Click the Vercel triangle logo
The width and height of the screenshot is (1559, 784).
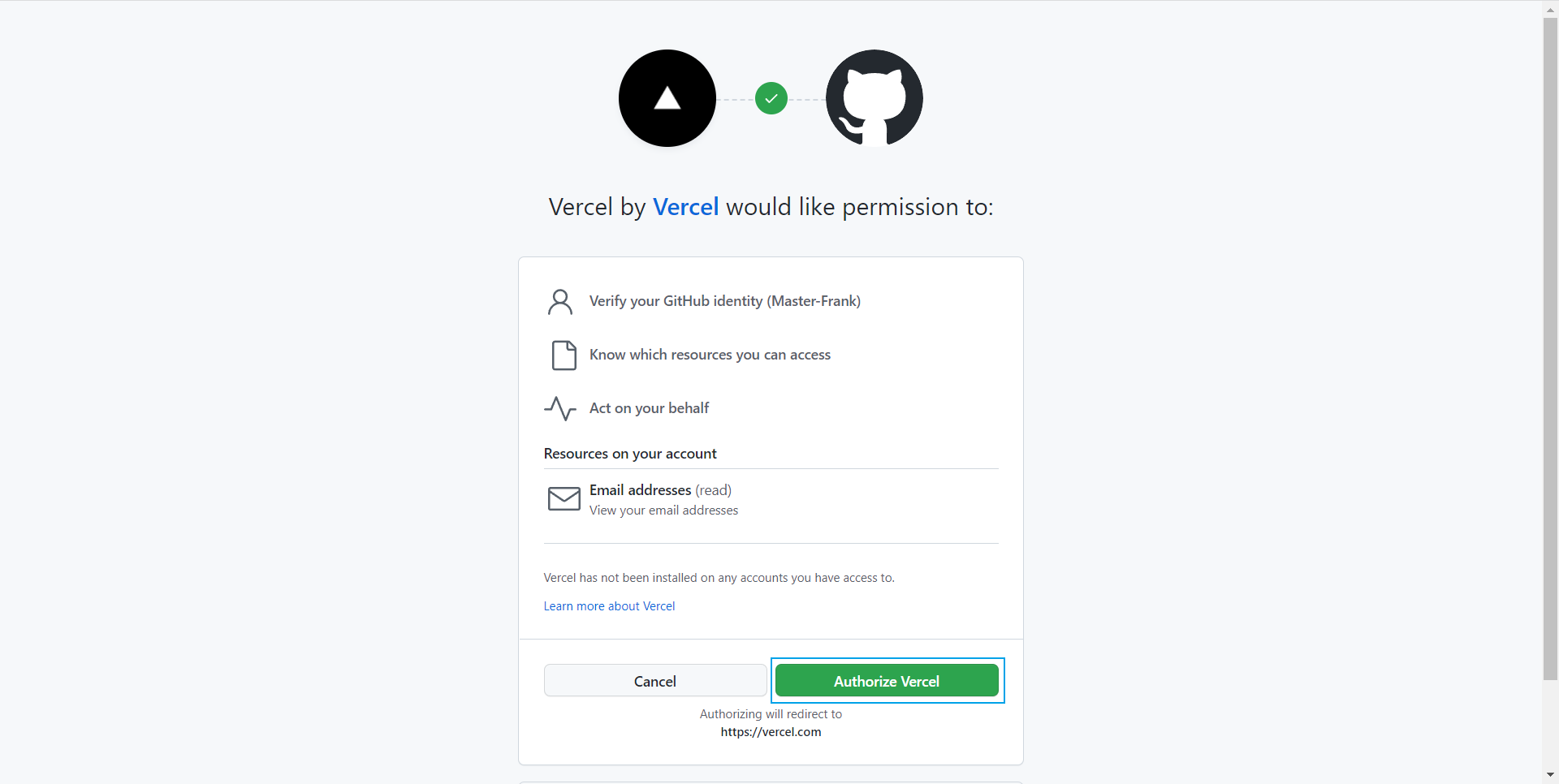[x=667, y=98]
